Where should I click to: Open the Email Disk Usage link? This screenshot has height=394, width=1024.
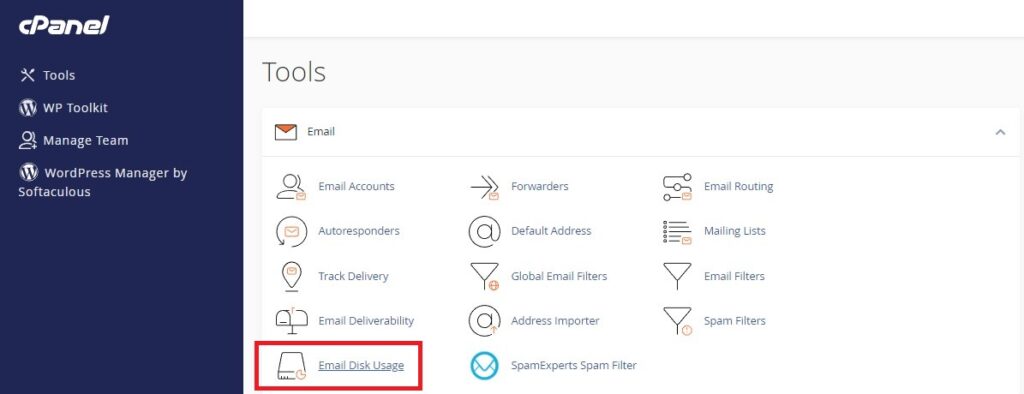click(x=361, y=365)
